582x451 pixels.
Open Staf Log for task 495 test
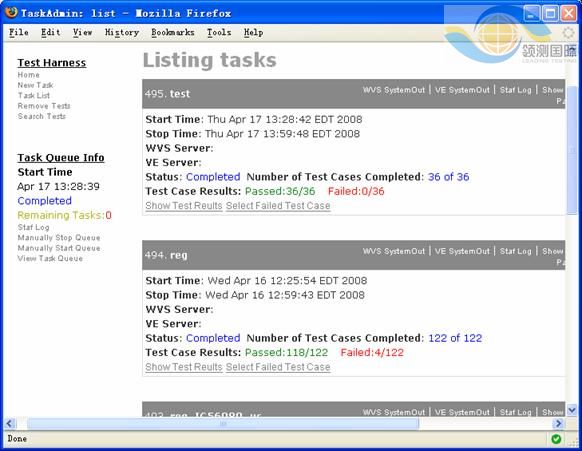tap(516, 90)
